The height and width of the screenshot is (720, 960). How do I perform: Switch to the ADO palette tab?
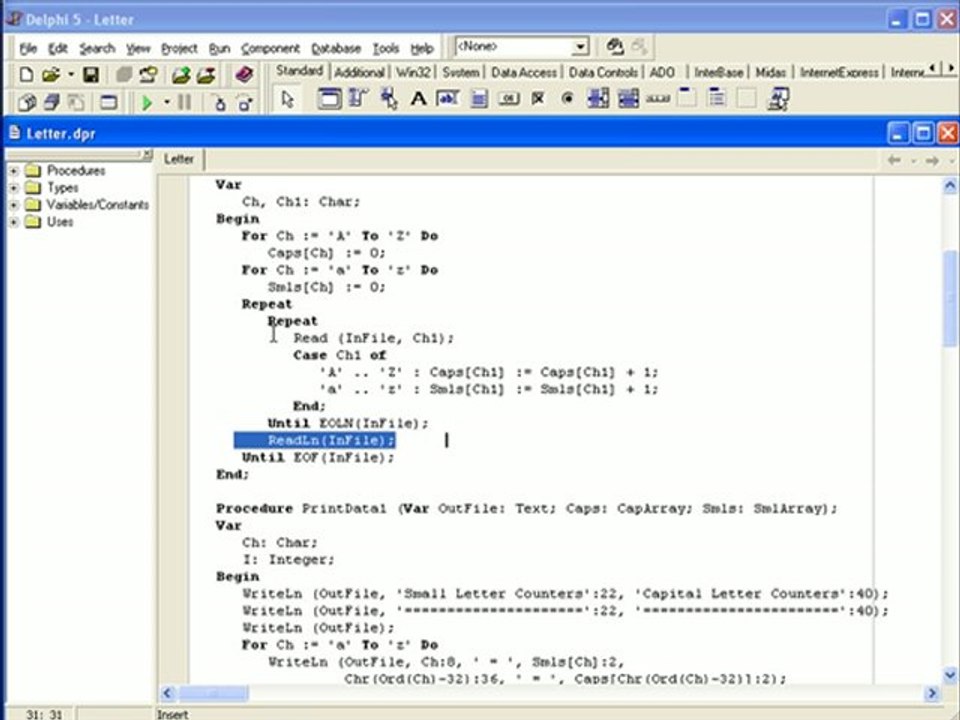tap(662, 72)
